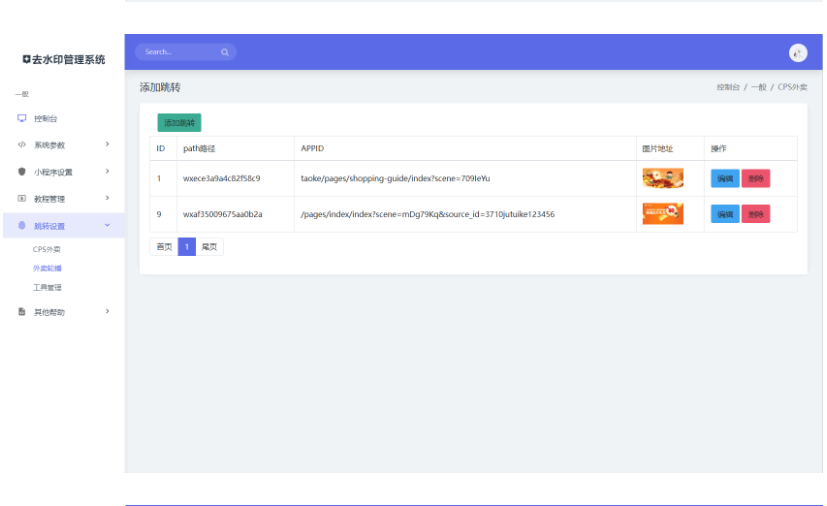Click the 去水印管理系统 logo icon

pyautogui.click(x=26, y=60)
